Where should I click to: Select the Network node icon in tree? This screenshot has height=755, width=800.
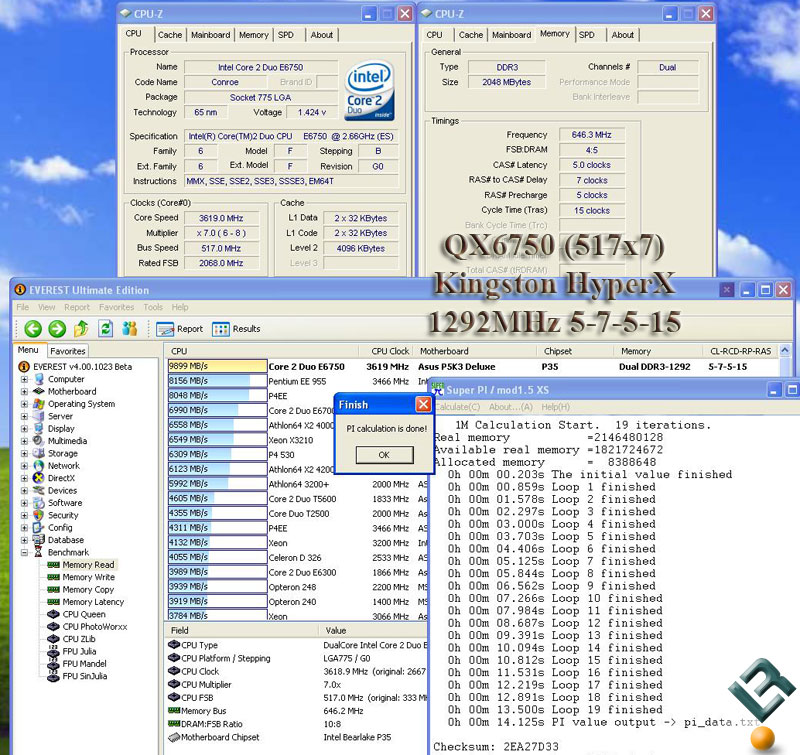point(39,465)
